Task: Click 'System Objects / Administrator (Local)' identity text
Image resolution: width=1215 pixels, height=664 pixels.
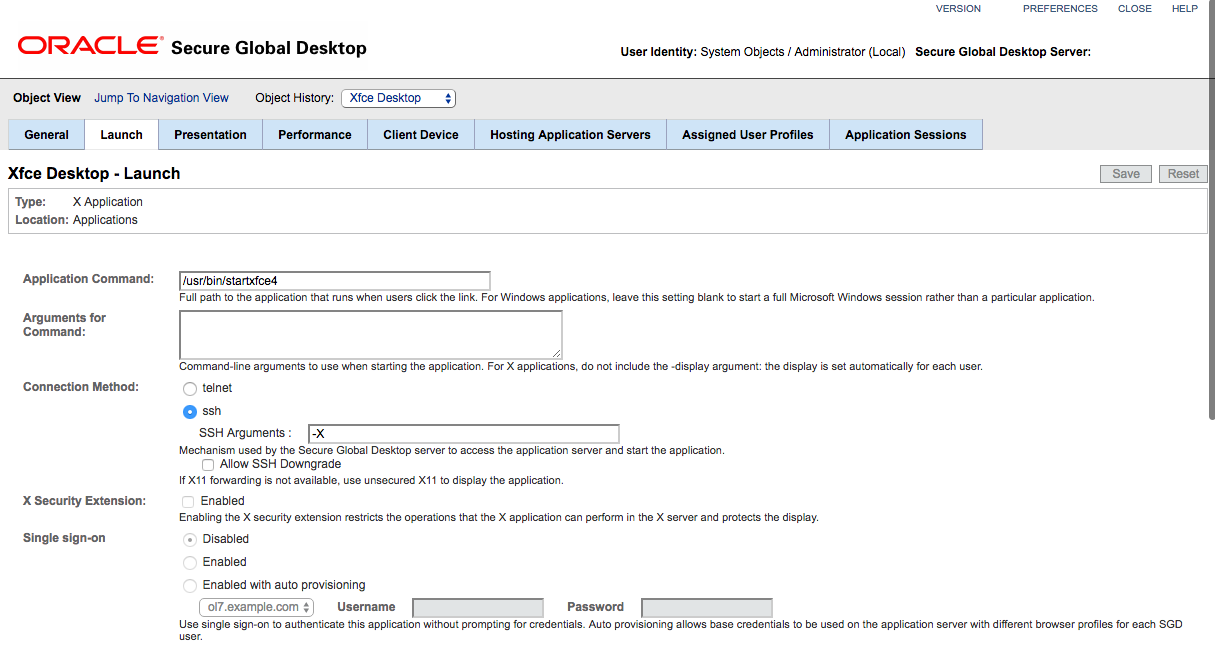Action: tap(803, 52)
